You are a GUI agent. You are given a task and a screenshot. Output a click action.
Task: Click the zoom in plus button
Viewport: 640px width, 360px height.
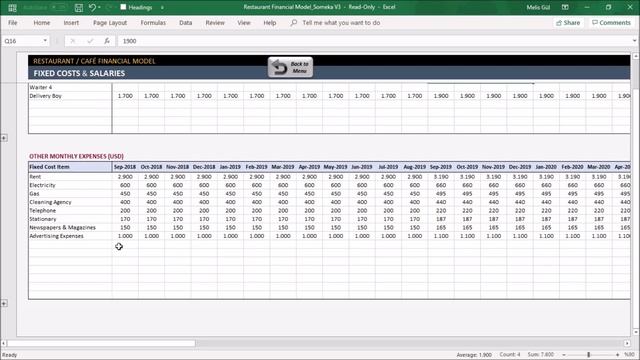click(617, 355)
